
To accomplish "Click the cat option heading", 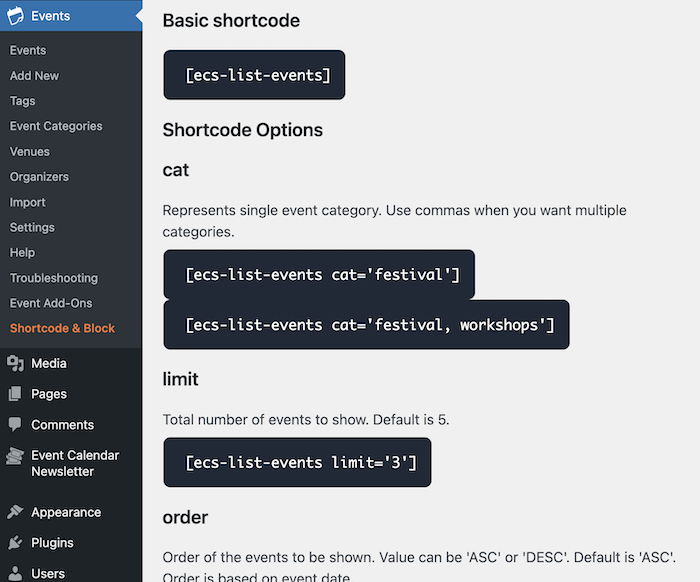I will pyautogui.click(x=176, y=170).
